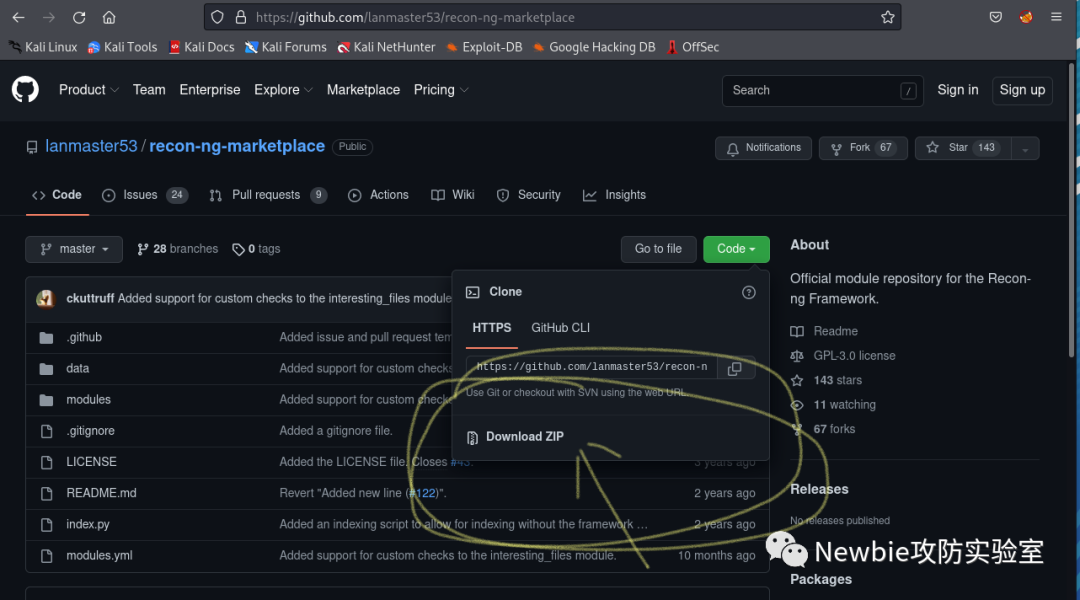Viewport: 1080px width, 600px height.
Task: Open the 67 forks link
Action: [x=823, y=429]
